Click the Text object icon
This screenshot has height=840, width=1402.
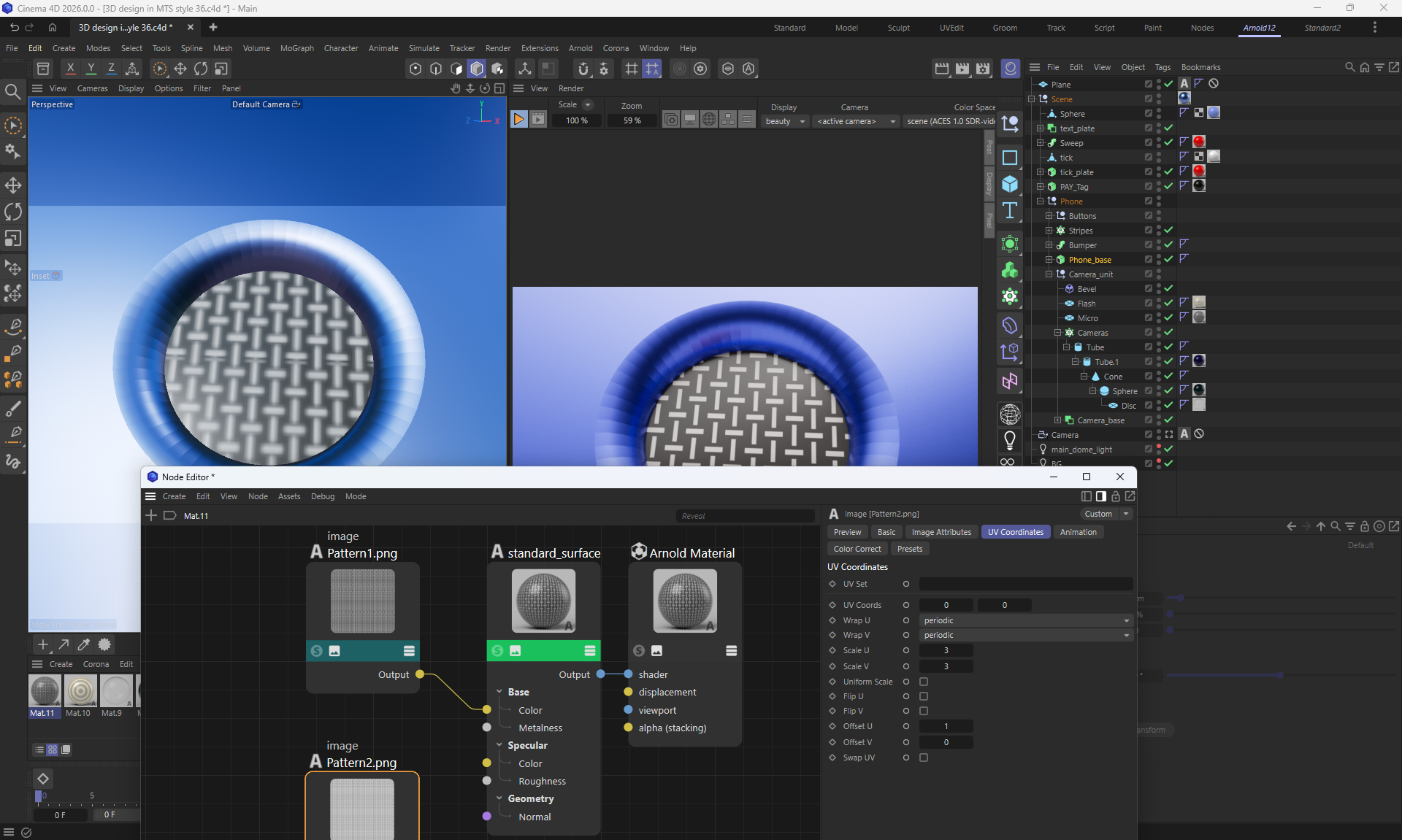click(1010, 211)
